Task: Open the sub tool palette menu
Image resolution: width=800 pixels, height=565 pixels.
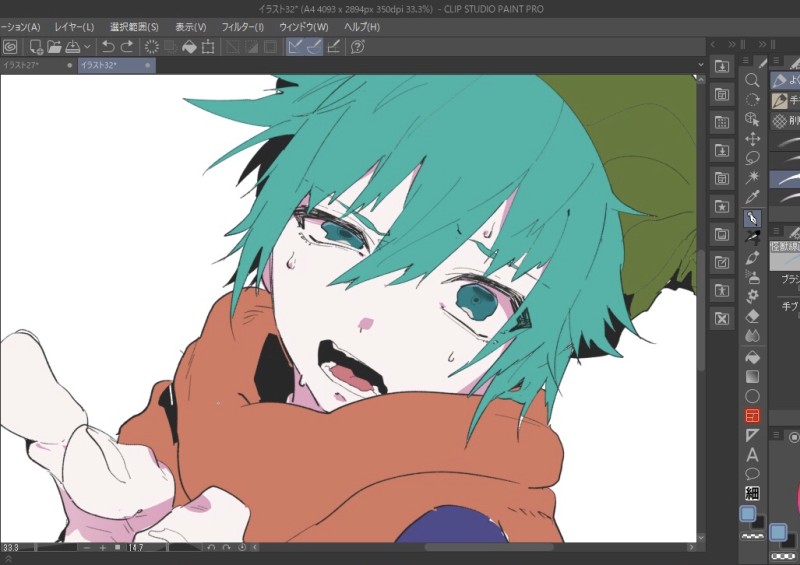Action: (x=776, y=61)
